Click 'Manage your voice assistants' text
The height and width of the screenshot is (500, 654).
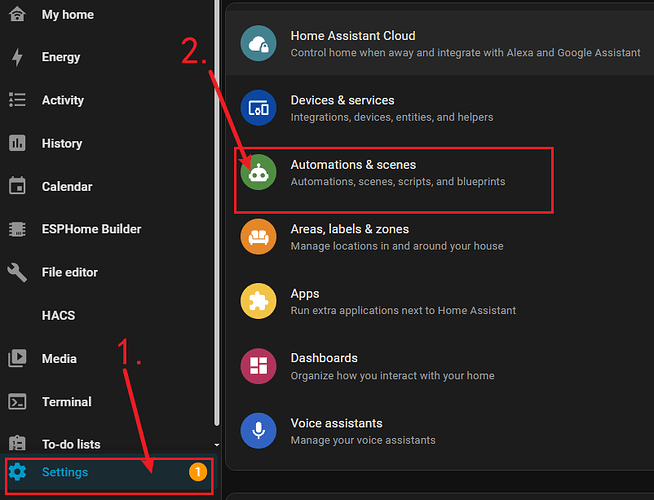click(363, 440)
